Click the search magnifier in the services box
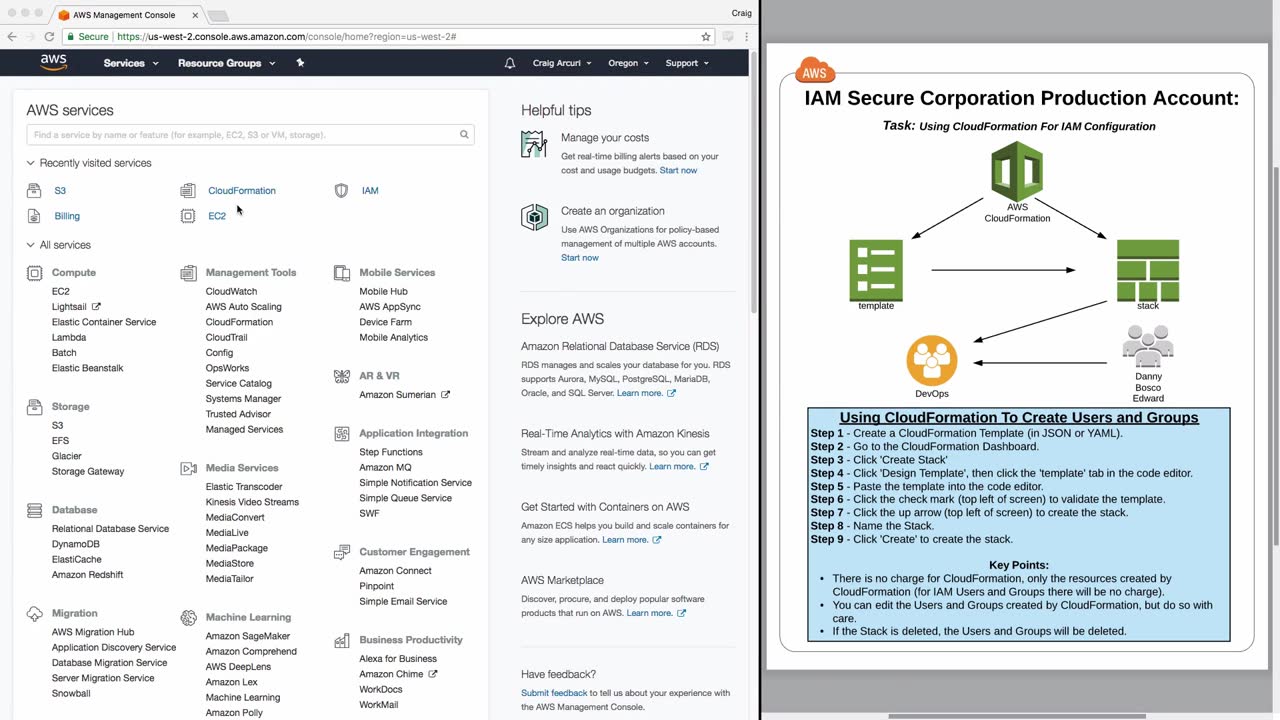Image resolution: width=1280 pixels, height=720 pixels. click(464, 134)
